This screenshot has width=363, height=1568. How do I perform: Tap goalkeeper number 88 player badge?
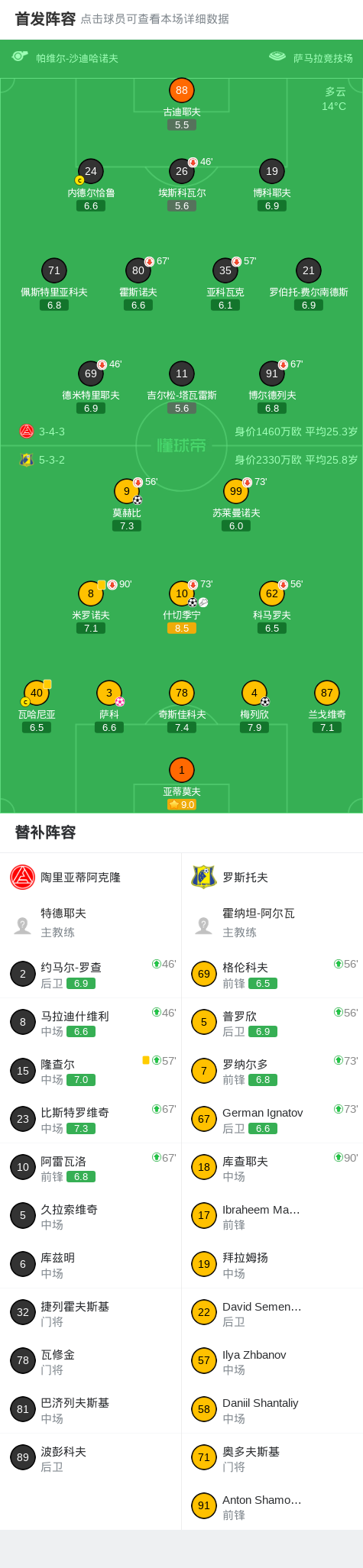click(x=182, y=90)
